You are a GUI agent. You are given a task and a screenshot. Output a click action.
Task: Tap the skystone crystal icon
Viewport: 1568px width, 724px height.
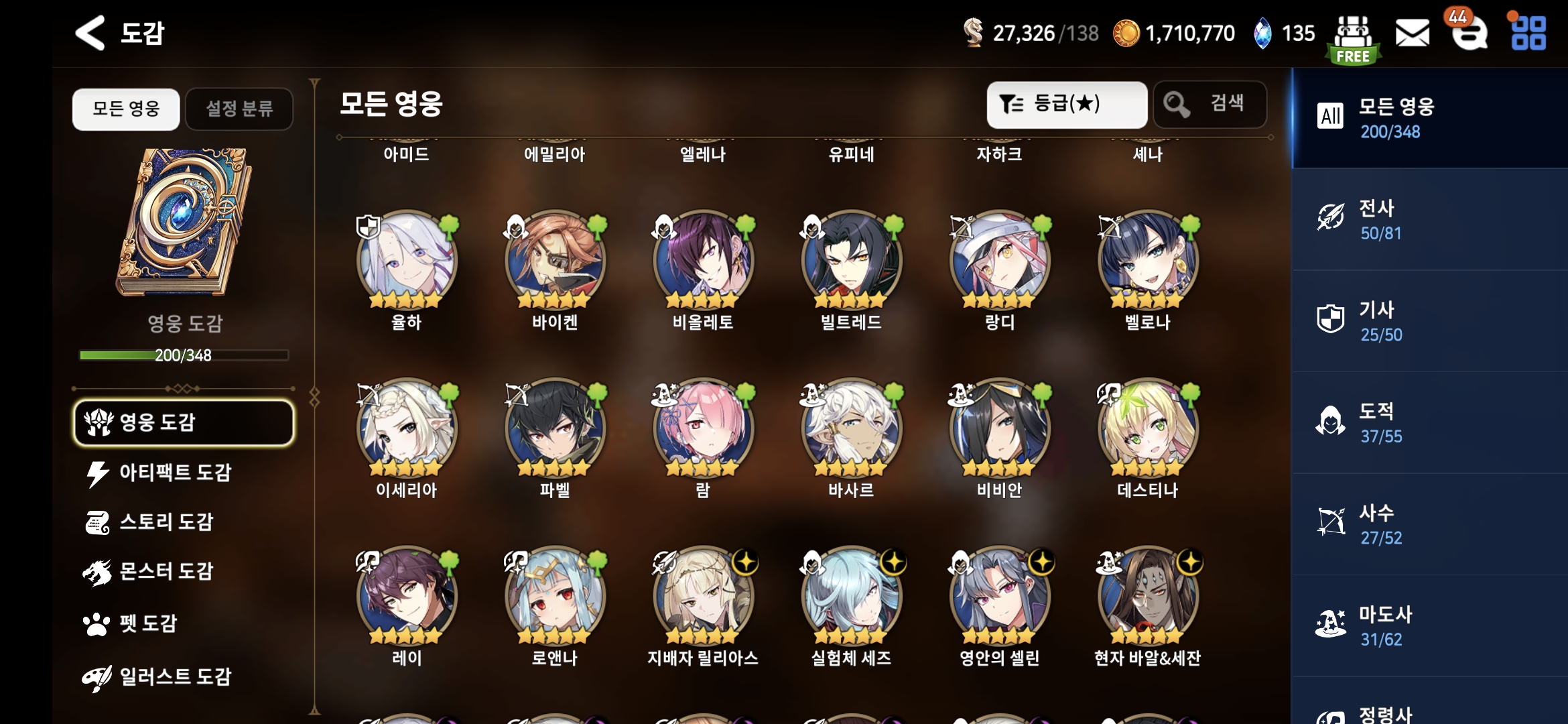point(1262,33)
